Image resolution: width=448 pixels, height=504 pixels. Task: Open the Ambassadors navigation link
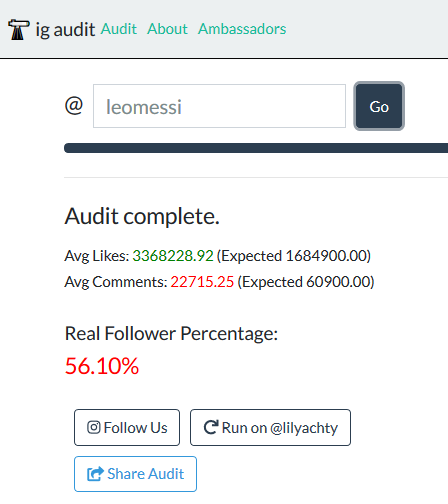(242, 29)
